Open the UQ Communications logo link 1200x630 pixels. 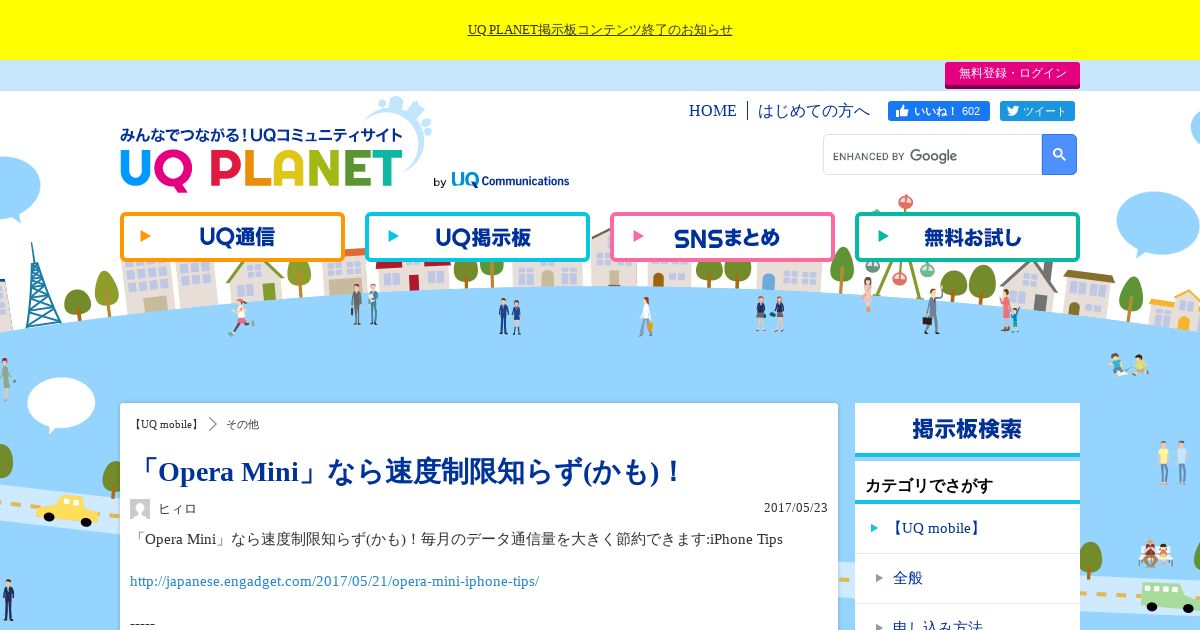(510, 181)
